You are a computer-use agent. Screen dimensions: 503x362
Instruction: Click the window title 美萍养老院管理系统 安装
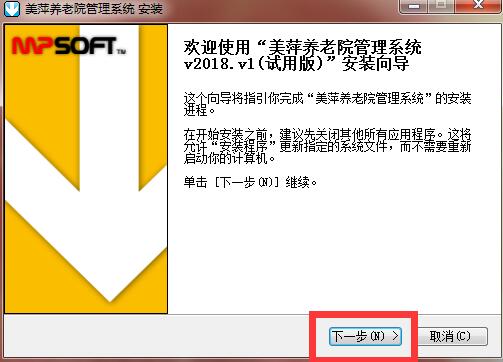94,9
